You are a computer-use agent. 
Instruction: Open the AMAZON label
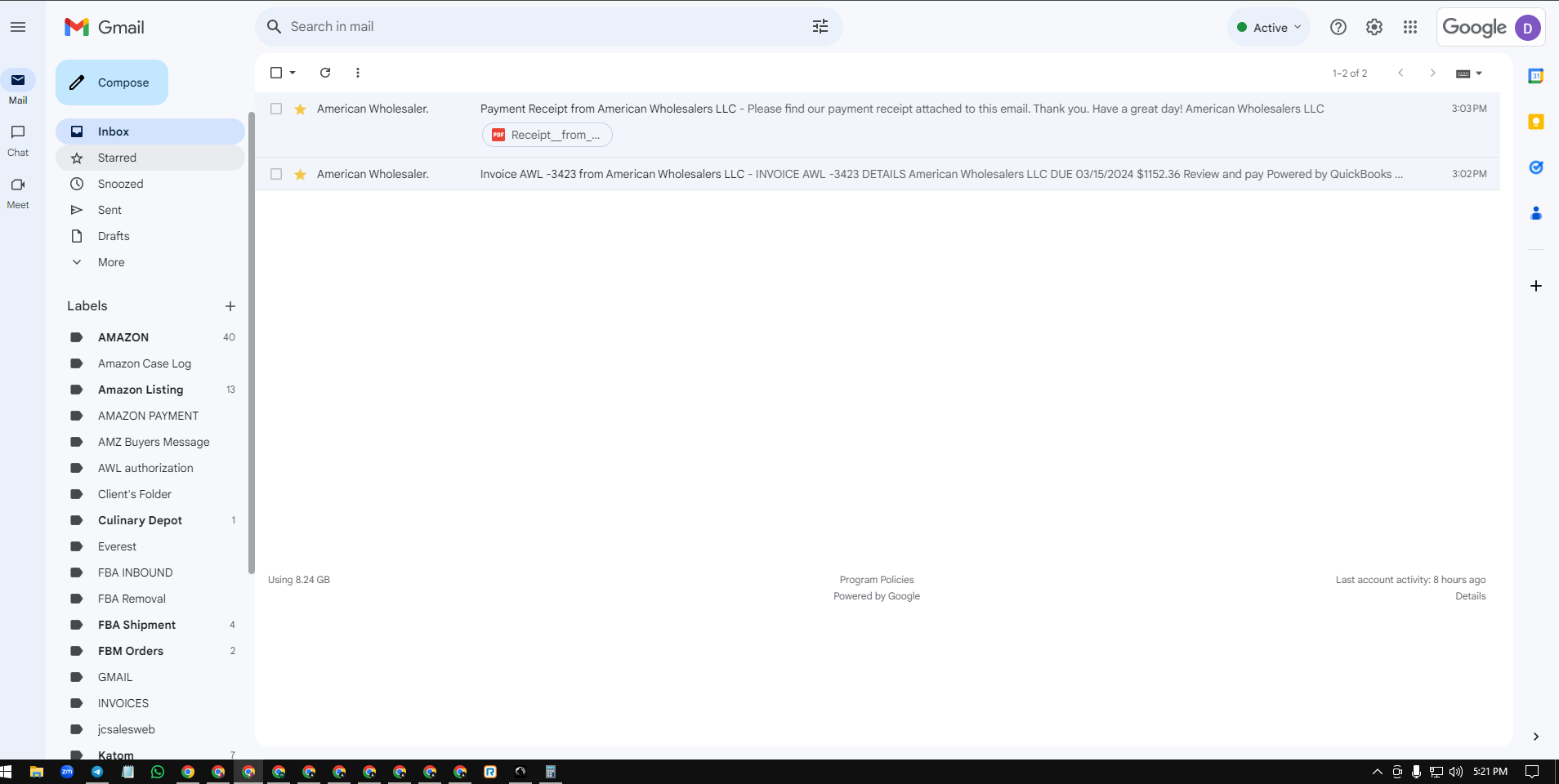150,337
